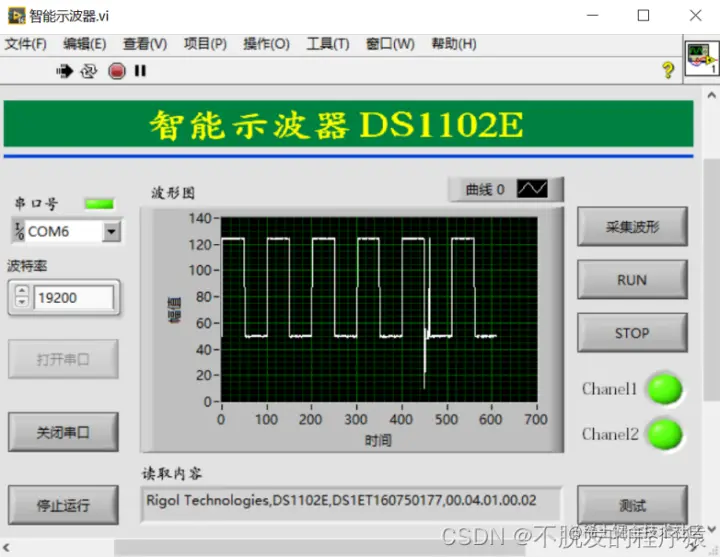Open the COM6 port dropdown arrow
This screenshot has width=720, height=557.
[x=111, y=231]
